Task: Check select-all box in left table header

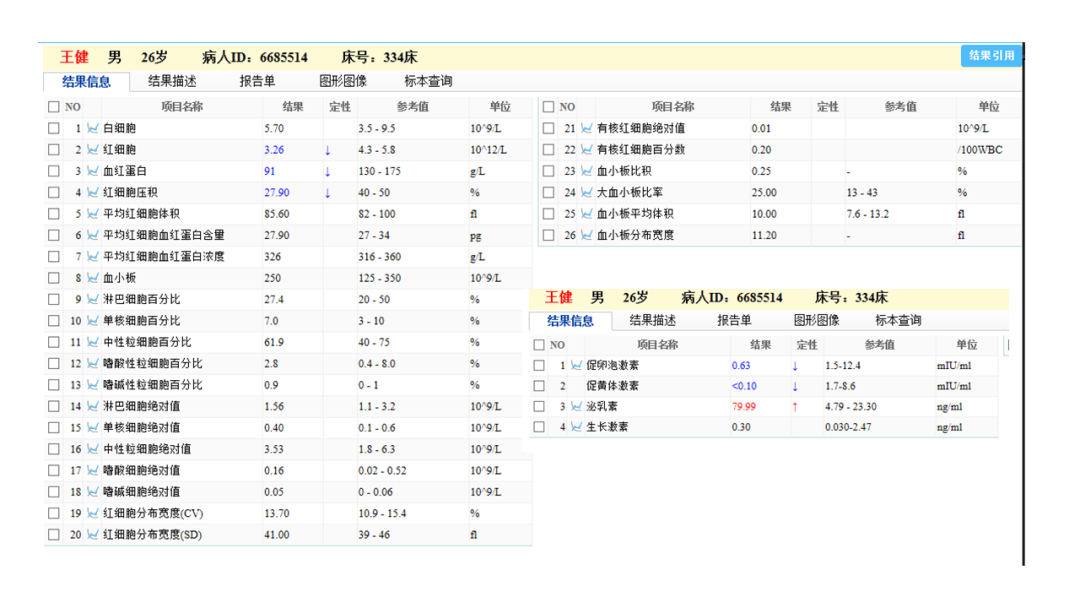Action: [x=54, y=107]
